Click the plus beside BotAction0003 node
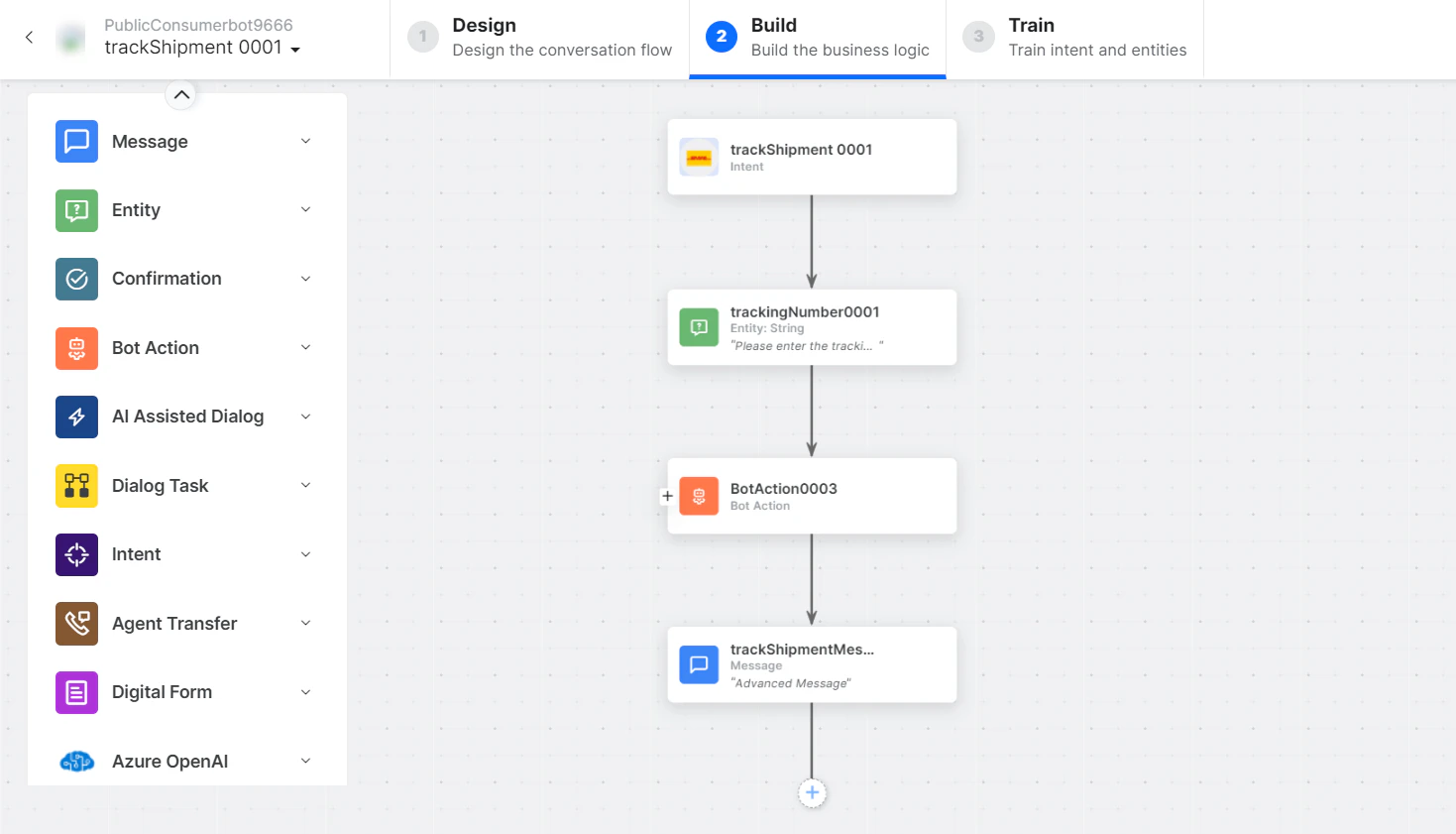 coord(667,496)
